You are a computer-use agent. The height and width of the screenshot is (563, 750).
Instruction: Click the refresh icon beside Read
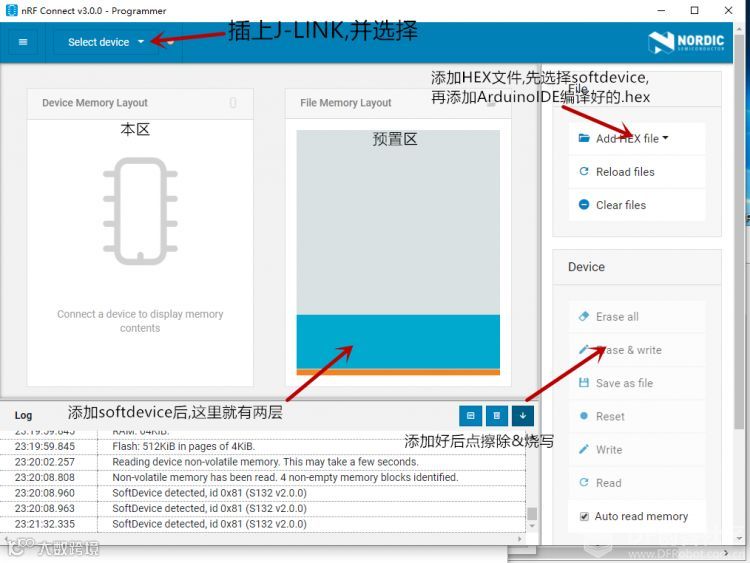[584, 482]
